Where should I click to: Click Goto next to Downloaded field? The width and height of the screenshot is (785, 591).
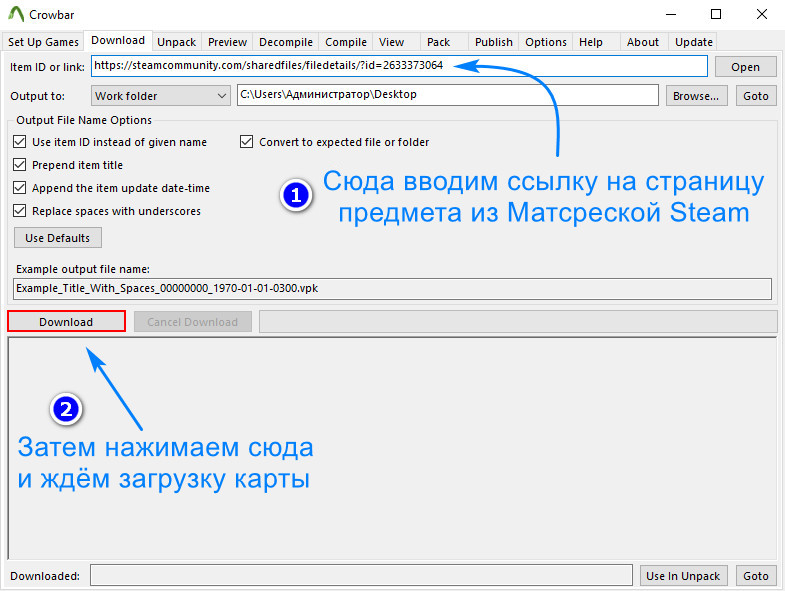(x=755, y=576)
